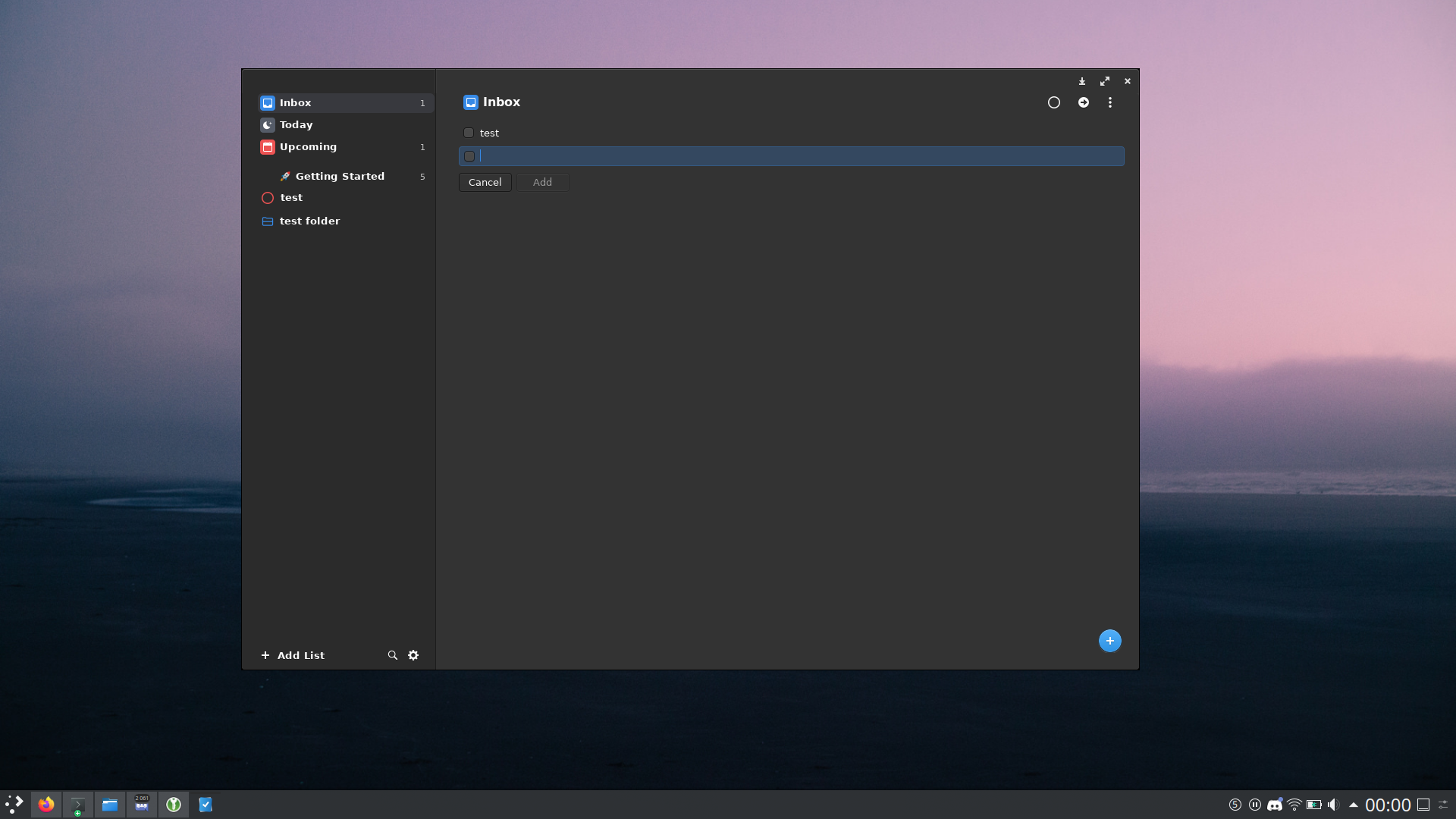Click "Add List" at the sidebar bottom
This screenshot has width=1456, height=819.
tap(292, 654)
